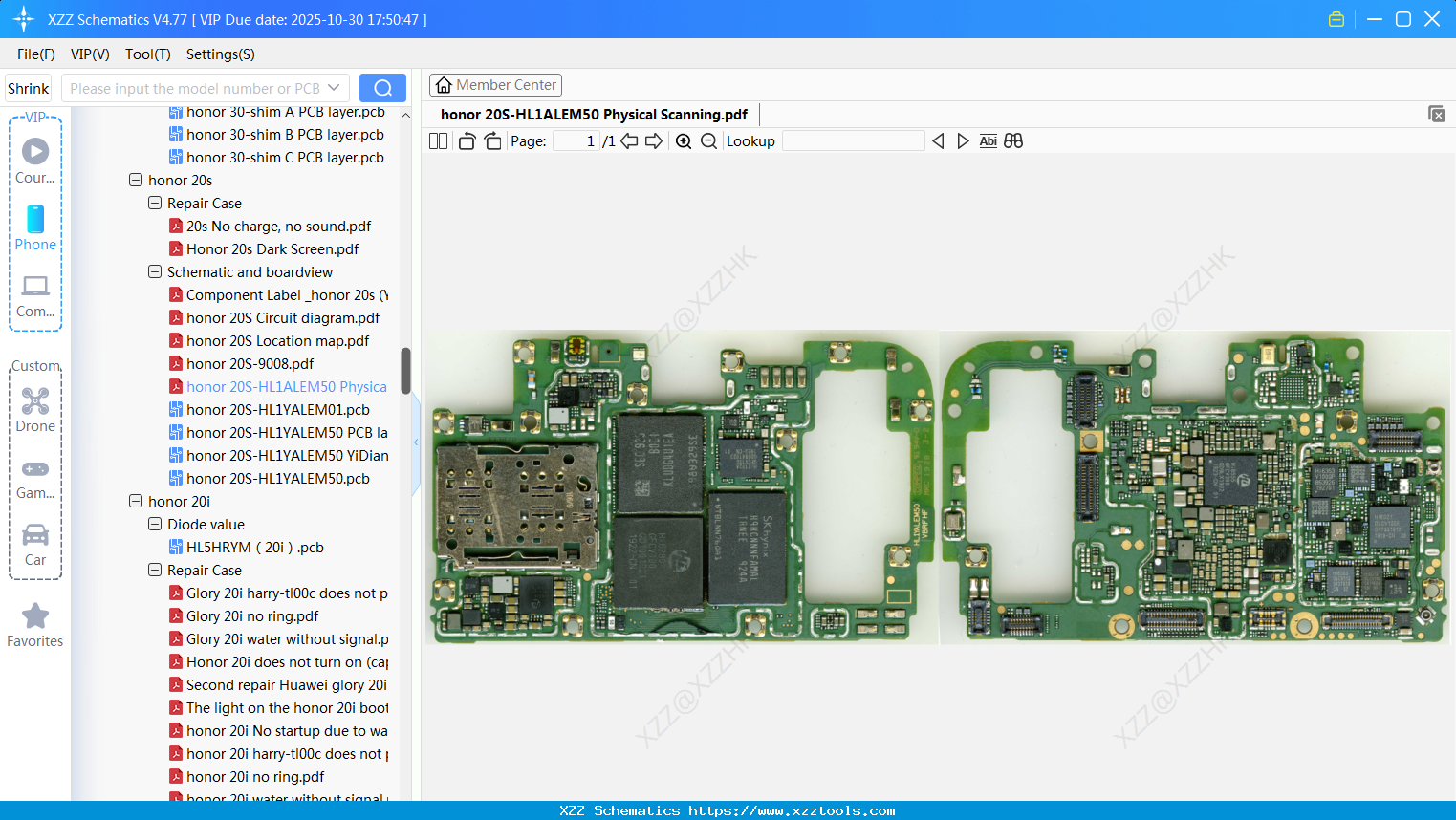Open Favorites with the star icon
The width and height of the screenshot is (1456, 820).
(x=35, y=625)
